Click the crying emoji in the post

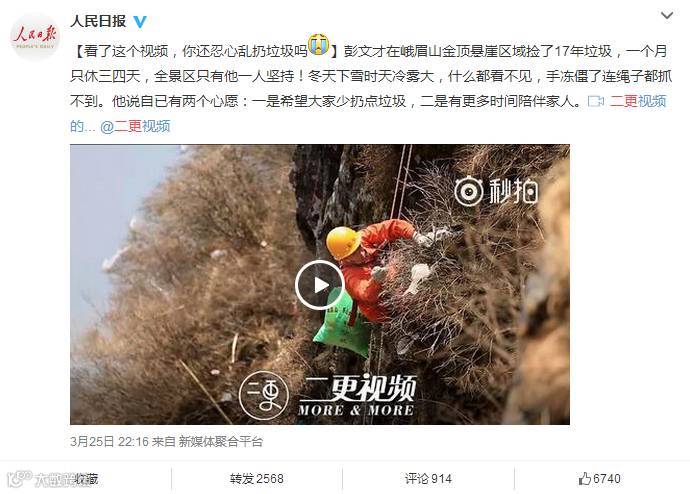[x=319, y=44]
